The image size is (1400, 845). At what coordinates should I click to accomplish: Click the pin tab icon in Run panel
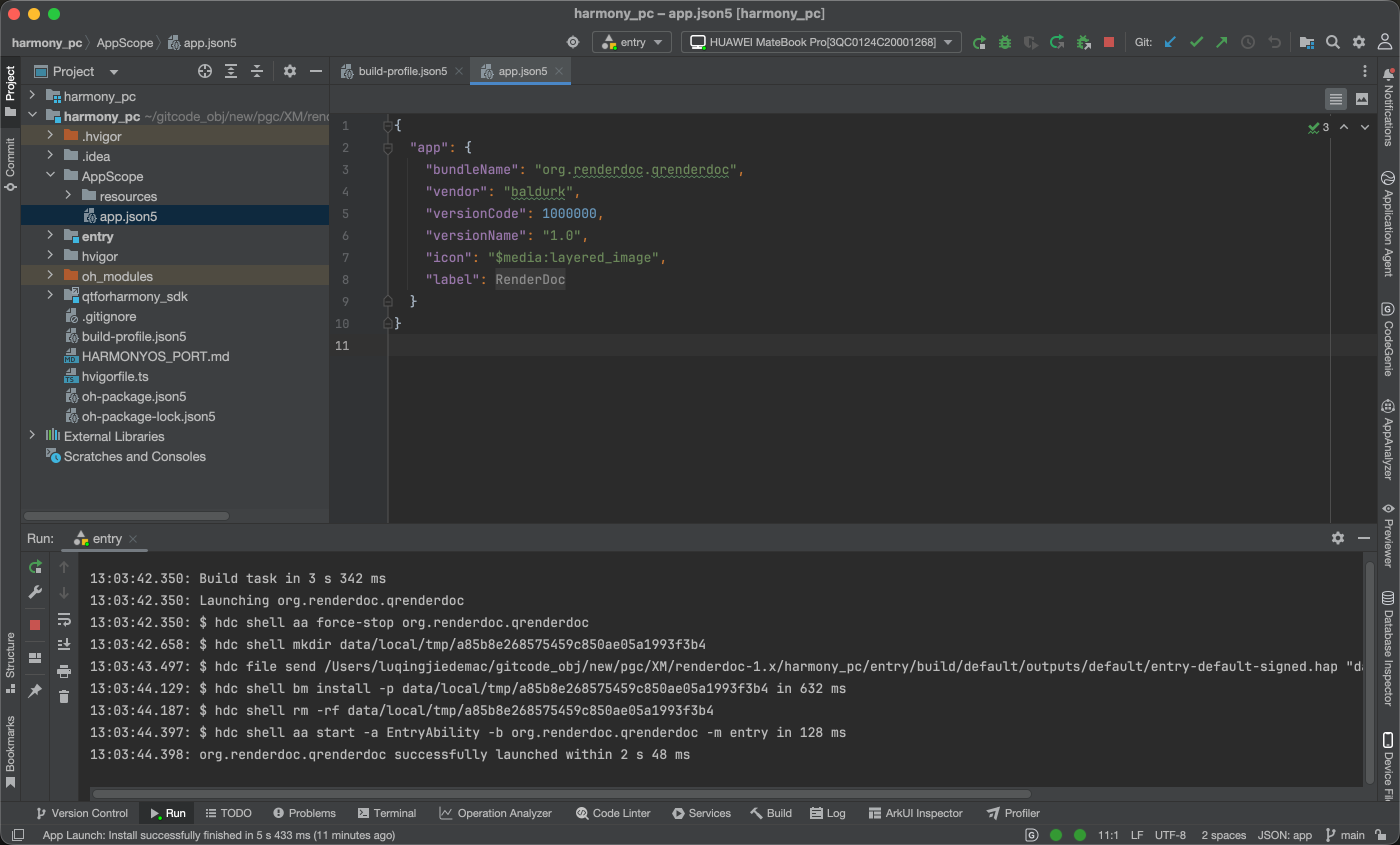(35, 690)
